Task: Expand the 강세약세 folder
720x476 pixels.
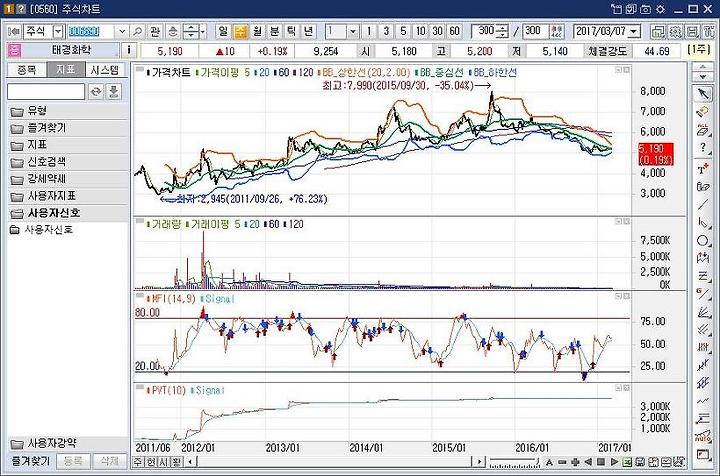Action: pyautogui.click(x=67, y=179)
